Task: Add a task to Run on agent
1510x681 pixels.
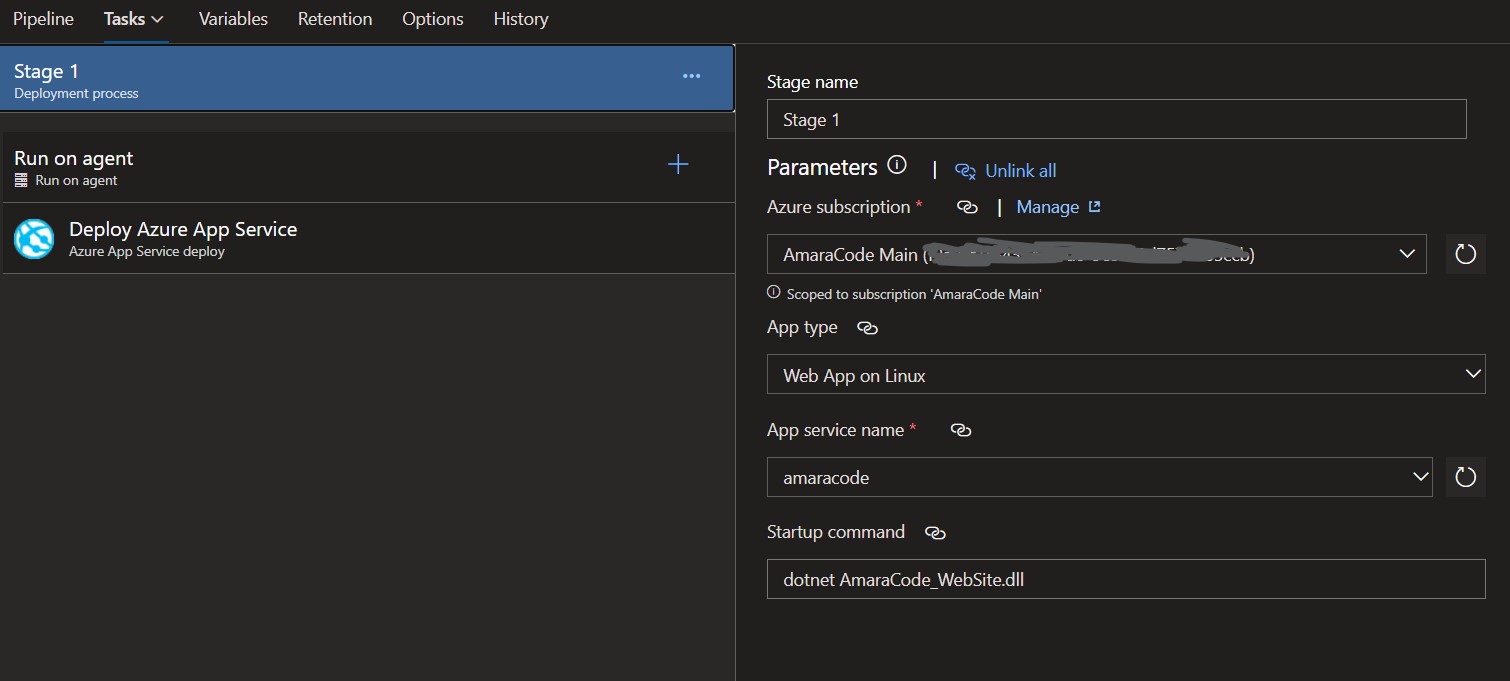Action: pos(678,164)
